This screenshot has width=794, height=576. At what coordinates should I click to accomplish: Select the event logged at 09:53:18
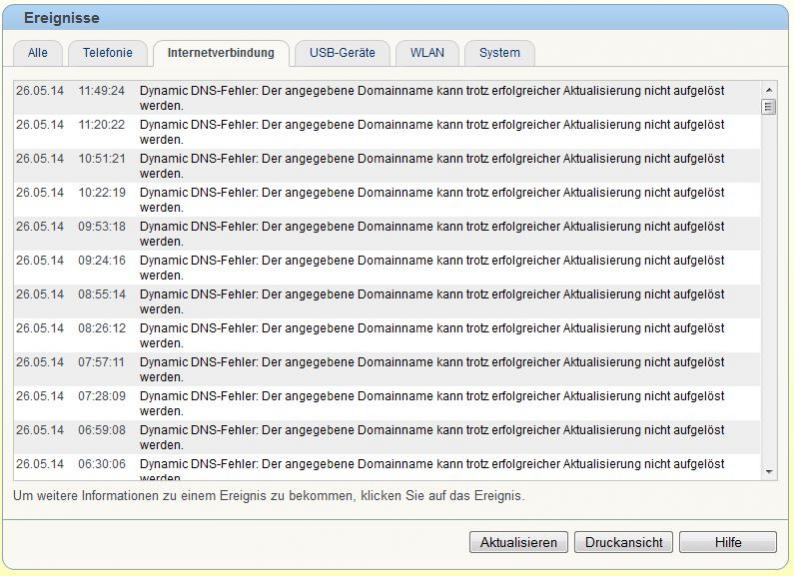(387, 234)
